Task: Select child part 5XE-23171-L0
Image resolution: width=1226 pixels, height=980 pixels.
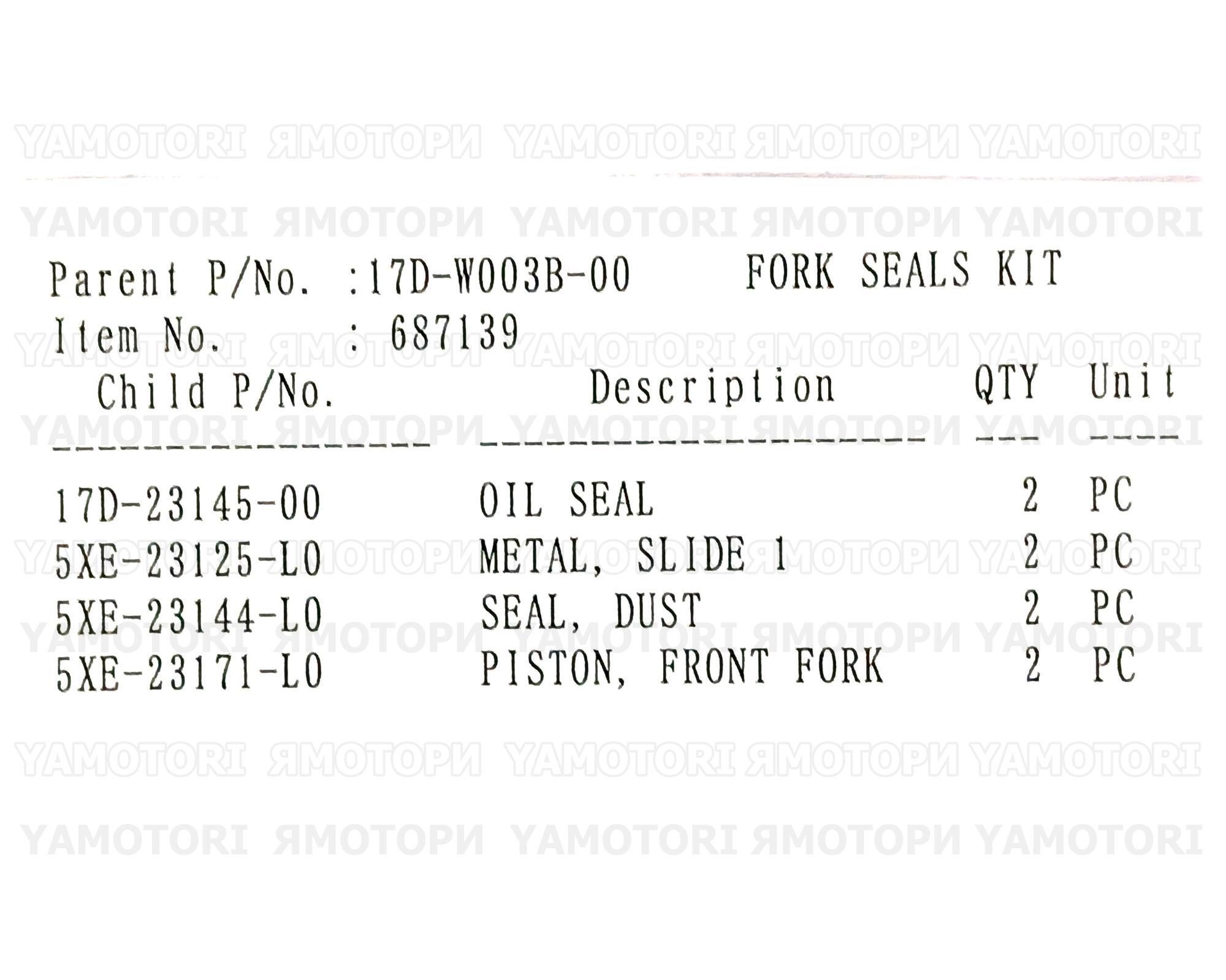Action: tap(189, 673)
